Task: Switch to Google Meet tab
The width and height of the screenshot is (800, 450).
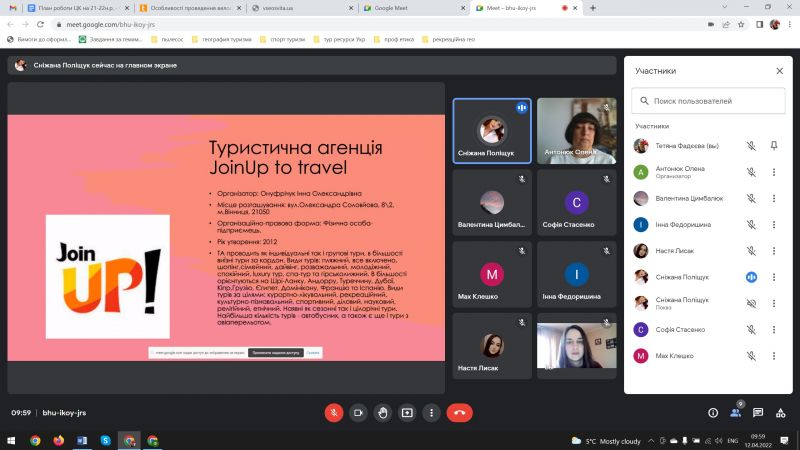Action: coord(414,8)
